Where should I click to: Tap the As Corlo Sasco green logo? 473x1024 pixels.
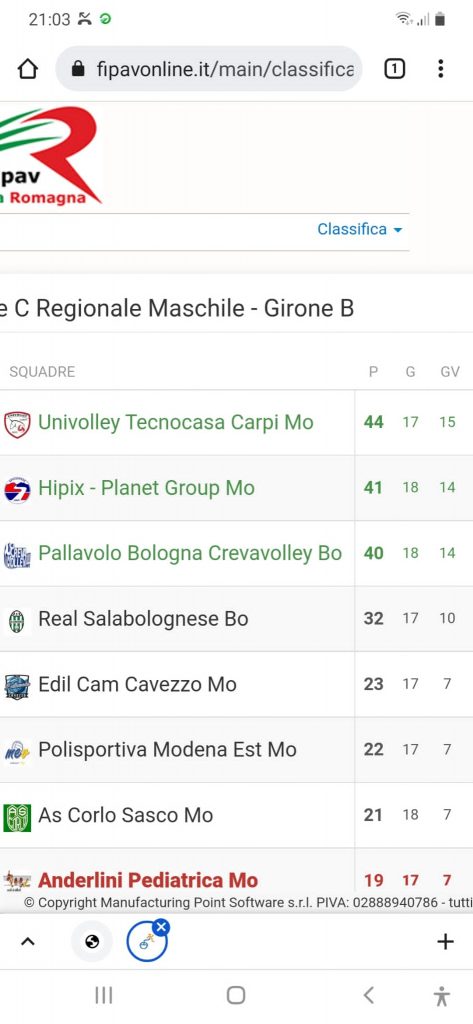pyautogui.click(x=17, y=817)
